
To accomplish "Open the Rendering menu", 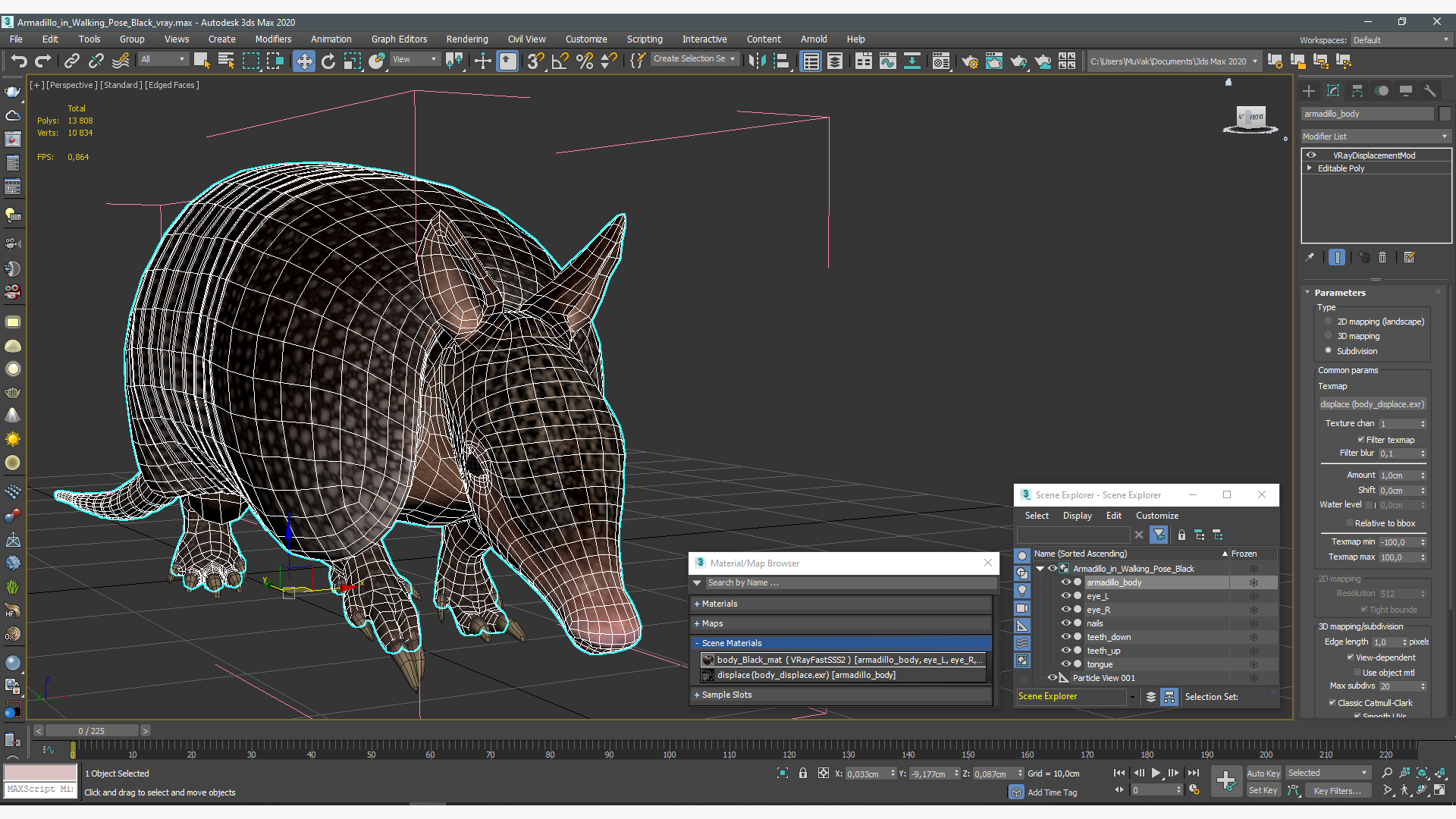I will (x=466, y=39).
